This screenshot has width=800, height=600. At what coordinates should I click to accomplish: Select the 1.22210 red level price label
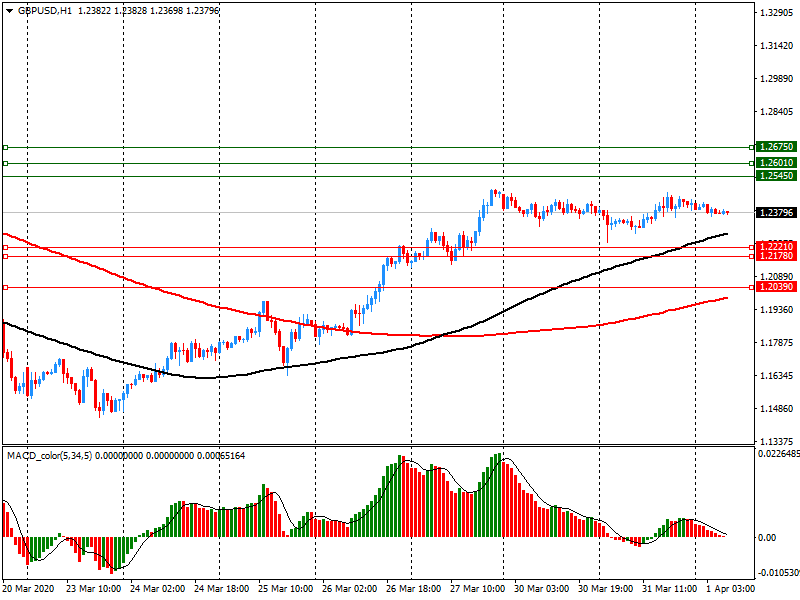(776, 247)
